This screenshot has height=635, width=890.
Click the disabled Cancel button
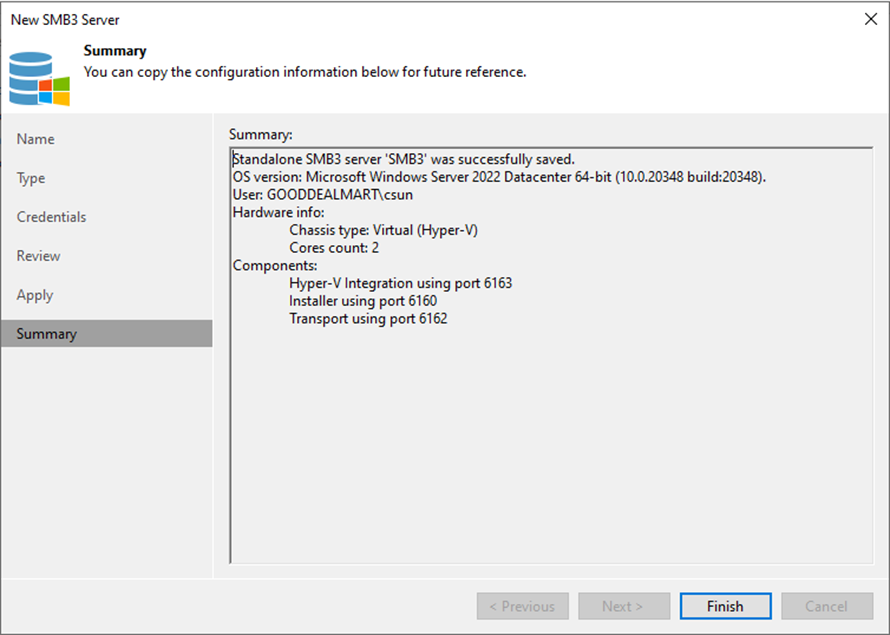pos(826,606)
